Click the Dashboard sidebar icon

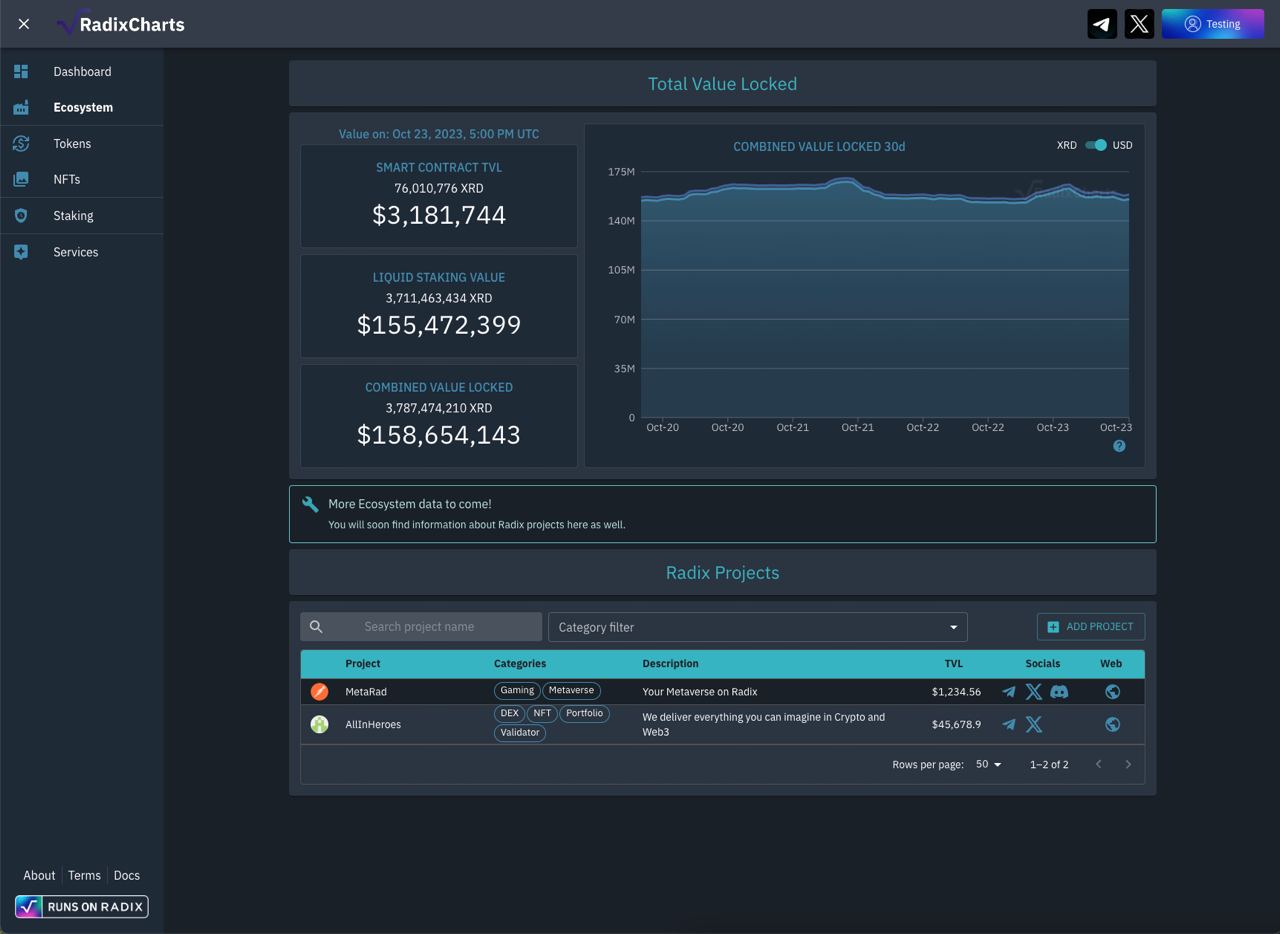pos(21,71)
